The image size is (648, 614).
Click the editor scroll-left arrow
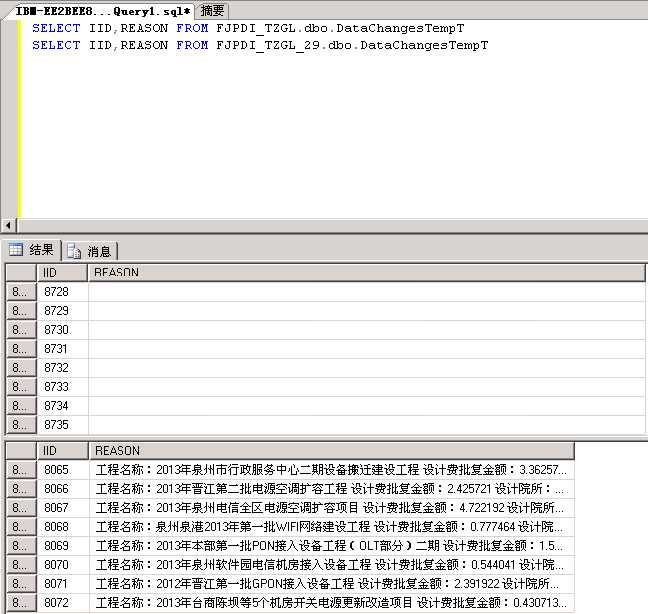(8, 226)
